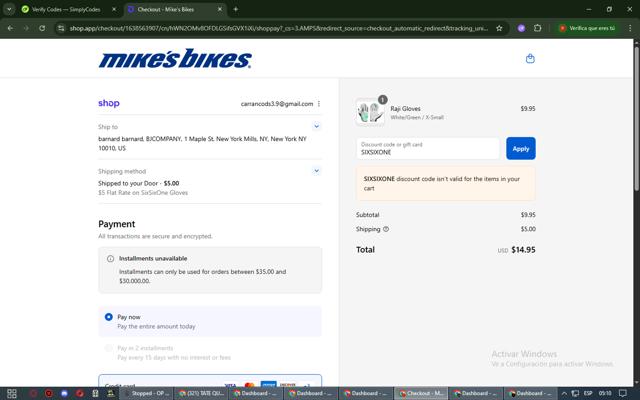Click the 'Shipped to your Door - $5.00' text
This screenshot has height=400, width=640.
coord(139,183)
